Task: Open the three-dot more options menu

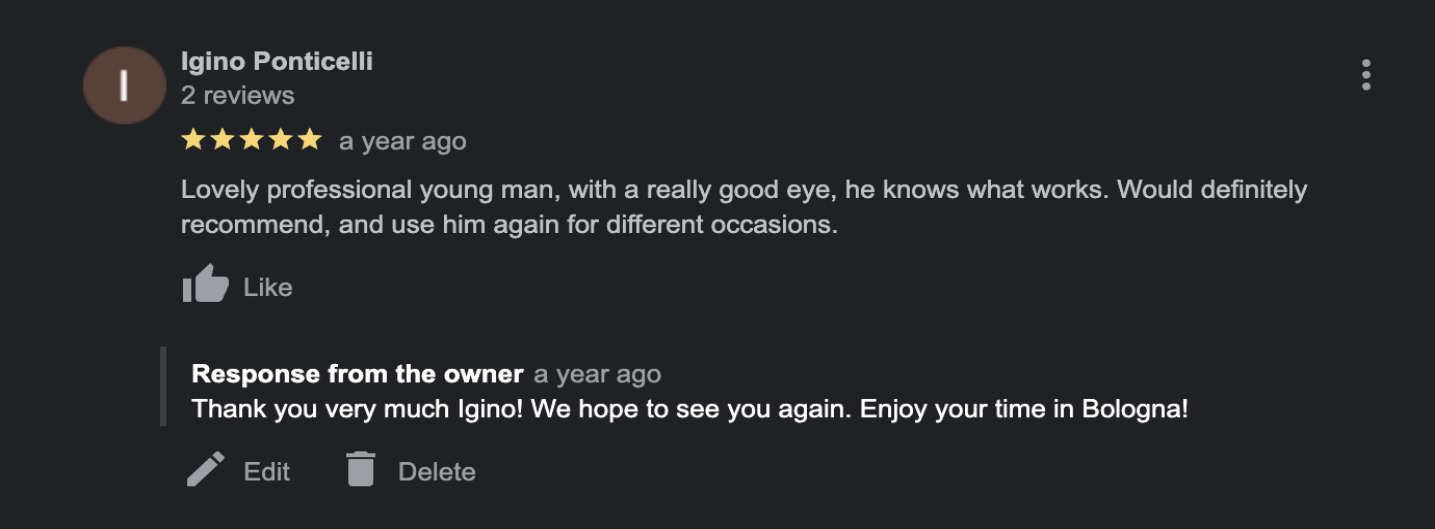Action: (1366, 75)
